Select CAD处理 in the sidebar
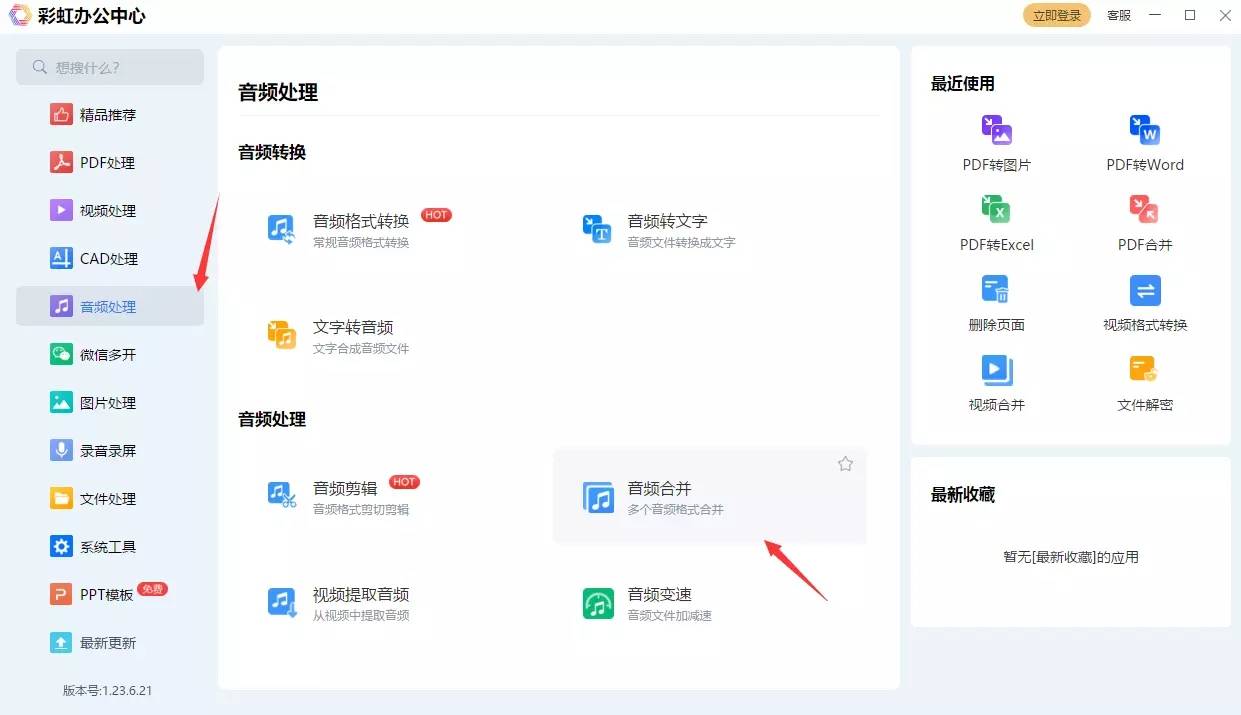Image resolution: width=1241 pixels, height=715 pixels. (110, 258)
